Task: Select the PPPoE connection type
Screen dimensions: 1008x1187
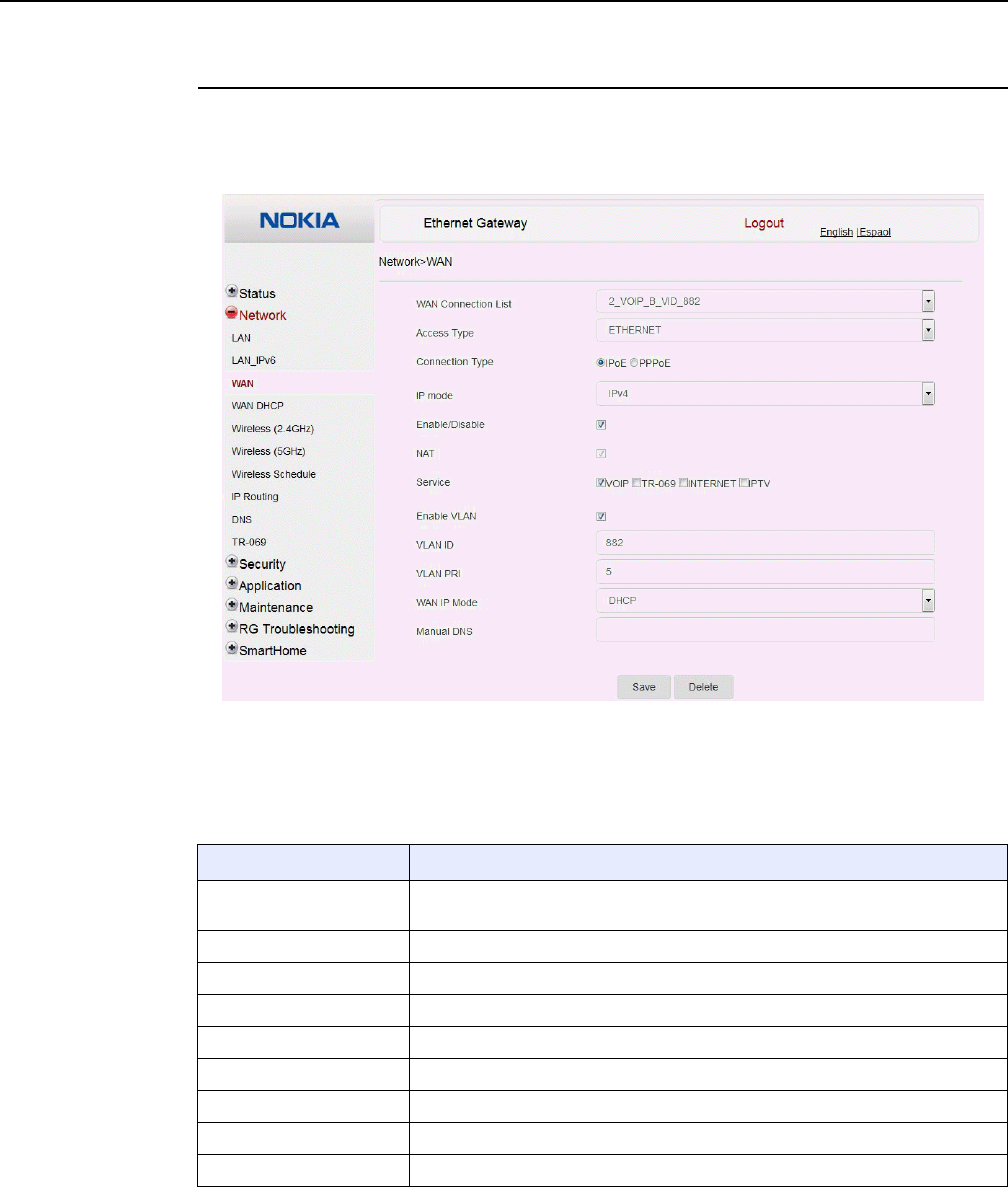Action: point(634,363)
